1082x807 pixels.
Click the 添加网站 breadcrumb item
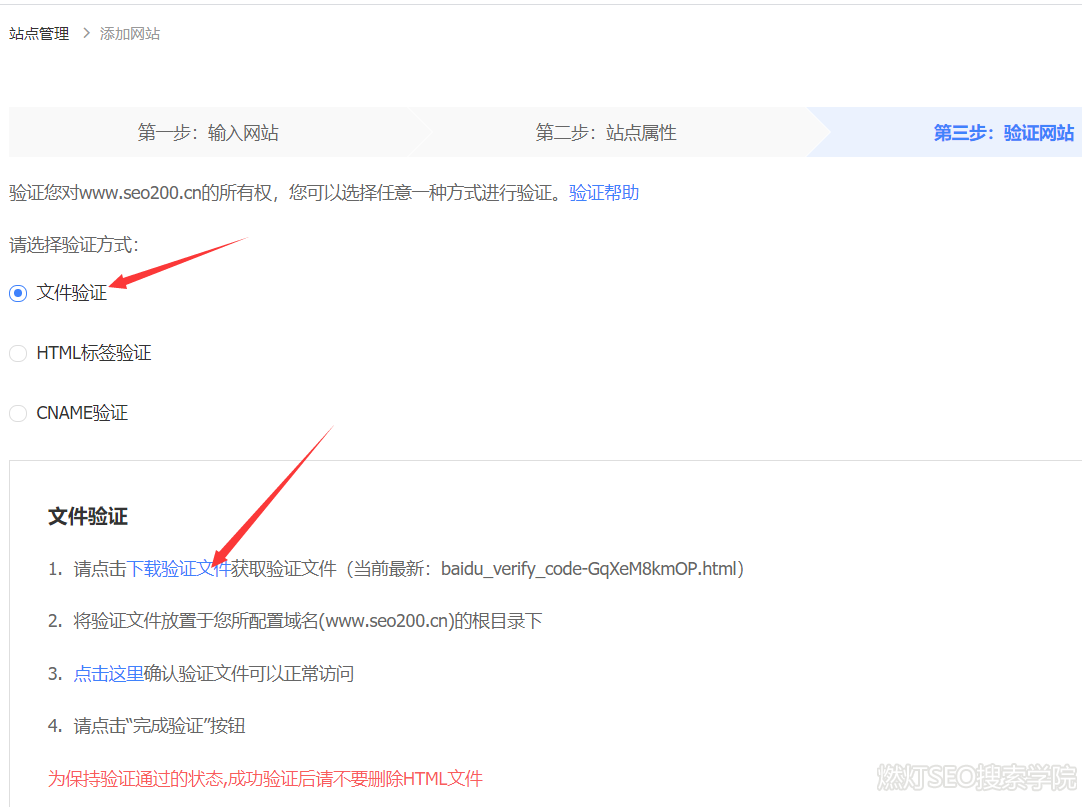(130, 34)
